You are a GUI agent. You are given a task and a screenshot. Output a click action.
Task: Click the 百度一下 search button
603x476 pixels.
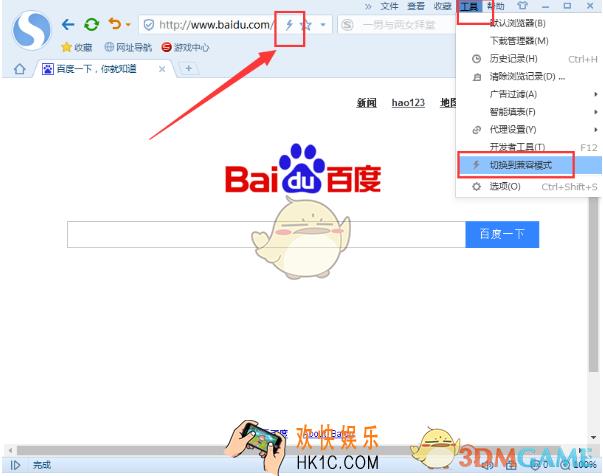(502, 235)
